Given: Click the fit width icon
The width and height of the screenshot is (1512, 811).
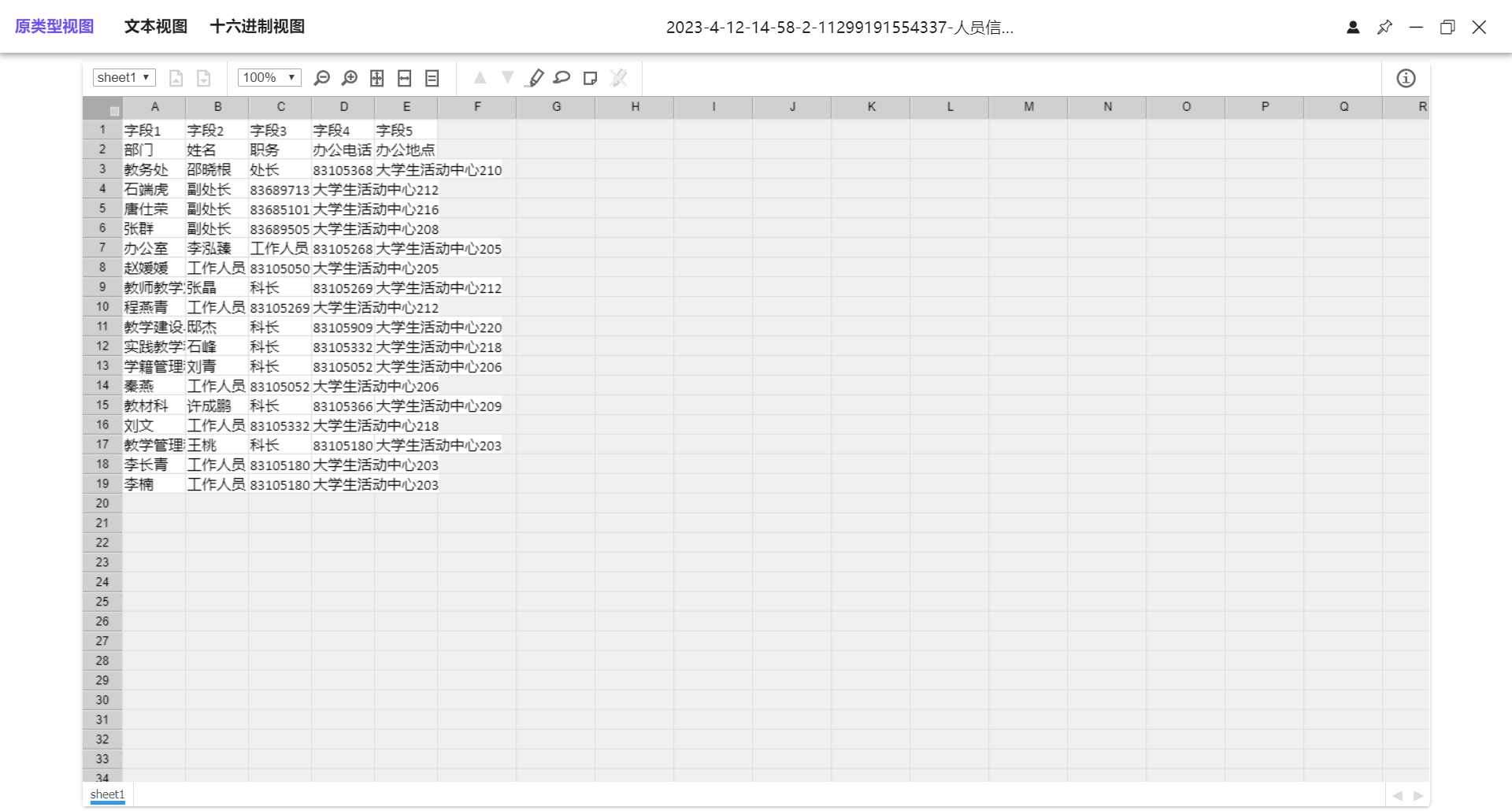Looking at the screenshot, I should [405, 78].
